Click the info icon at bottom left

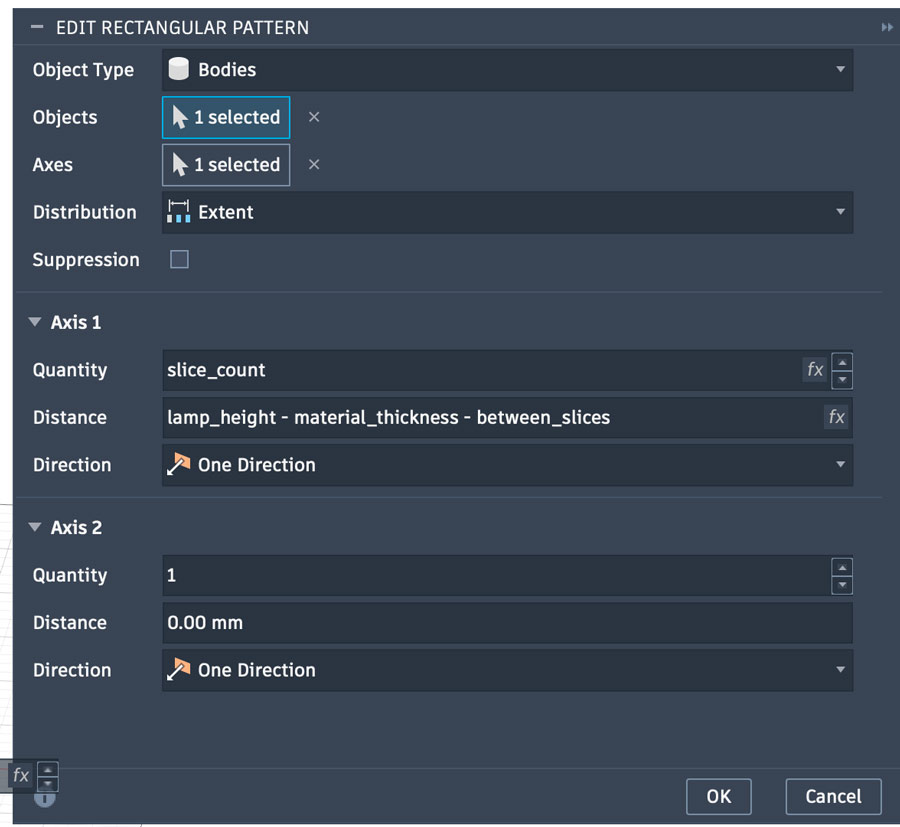(45, 798)
